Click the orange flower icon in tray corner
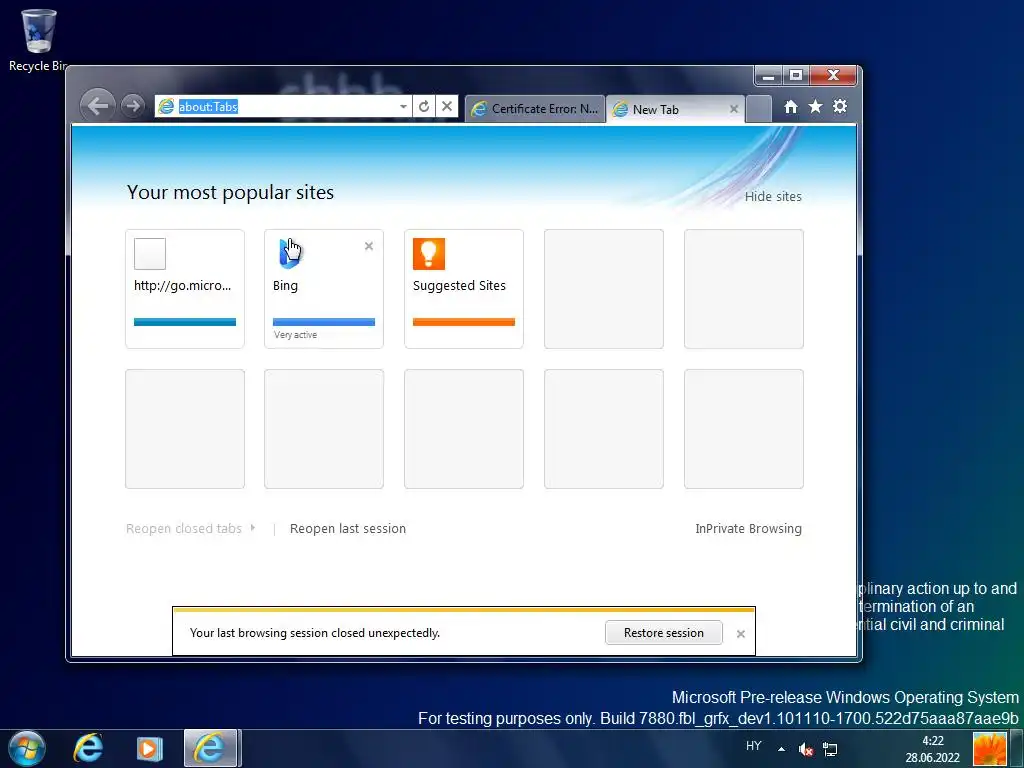Screen dimensions: 1024x768 point(989,748)
